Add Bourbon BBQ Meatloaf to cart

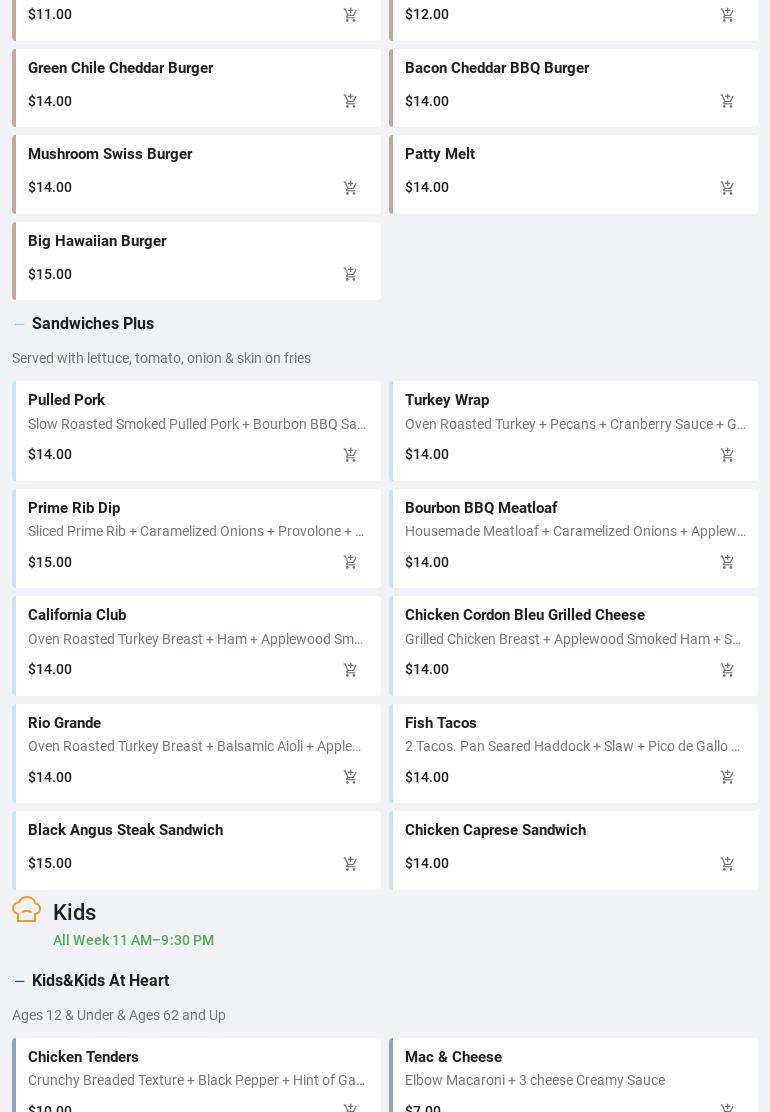[x=727, y=562]
